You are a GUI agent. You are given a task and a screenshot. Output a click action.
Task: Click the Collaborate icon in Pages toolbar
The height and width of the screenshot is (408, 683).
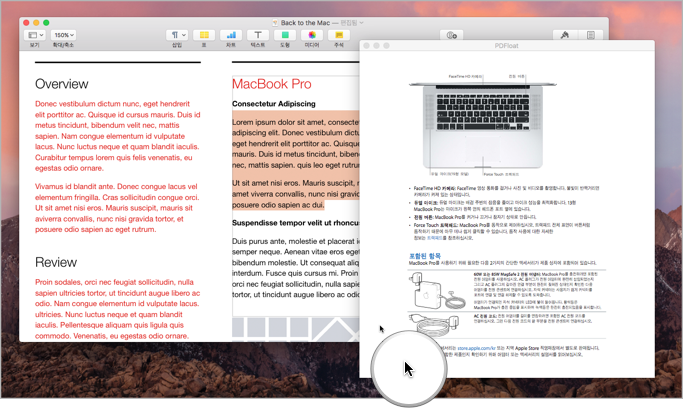(x=452, y=35)
